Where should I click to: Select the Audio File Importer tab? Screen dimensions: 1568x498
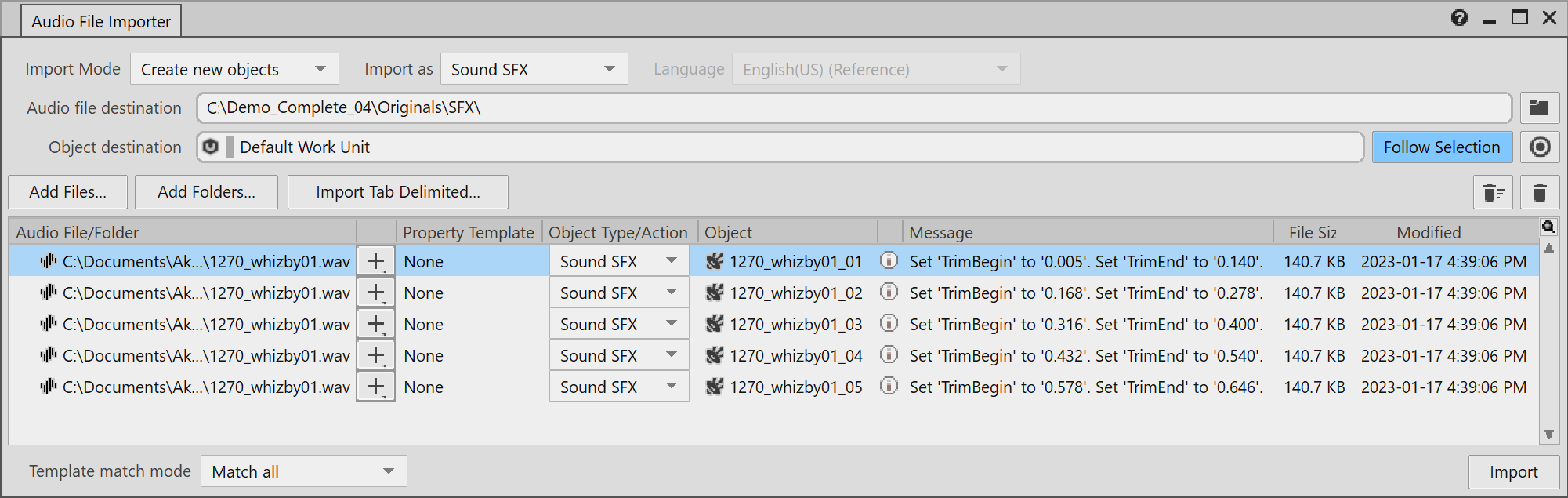click(101, 21)
